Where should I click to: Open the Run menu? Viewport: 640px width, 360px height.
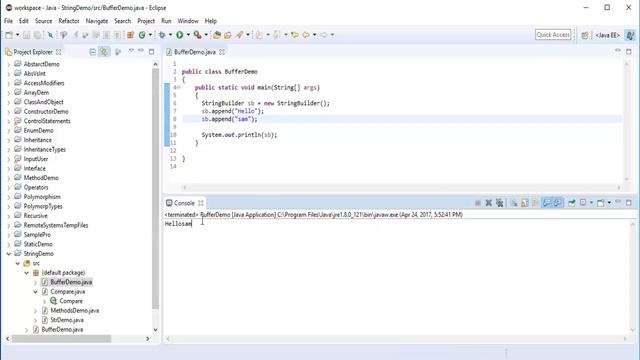pos(166,21)
